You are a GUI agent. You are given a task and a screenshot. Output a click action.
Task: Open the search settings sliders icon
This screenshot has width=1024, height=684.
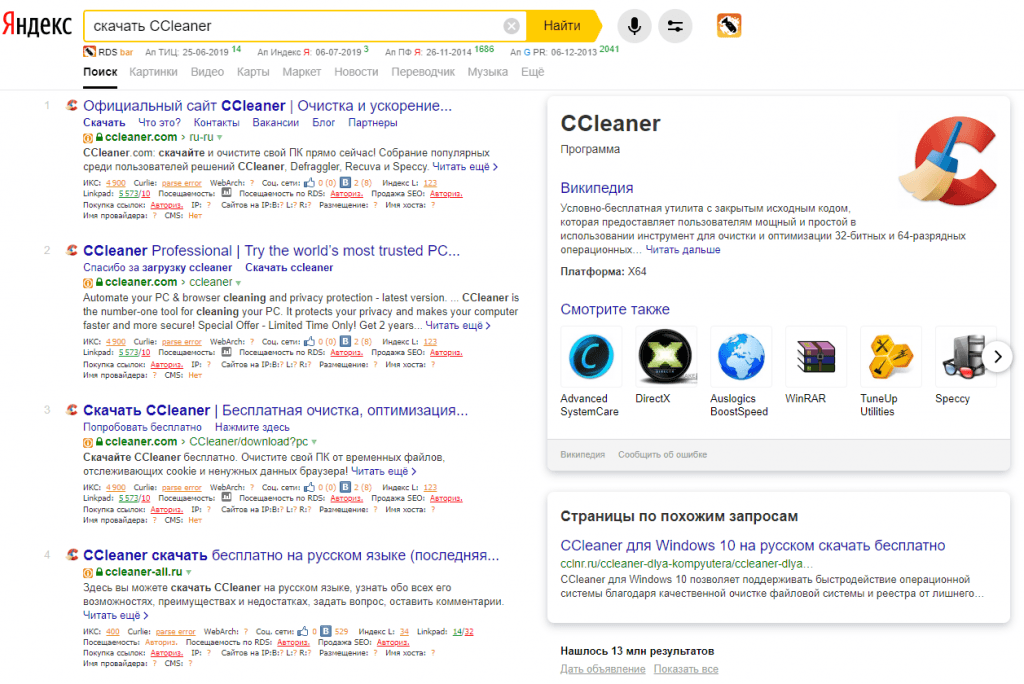point(676,26)
